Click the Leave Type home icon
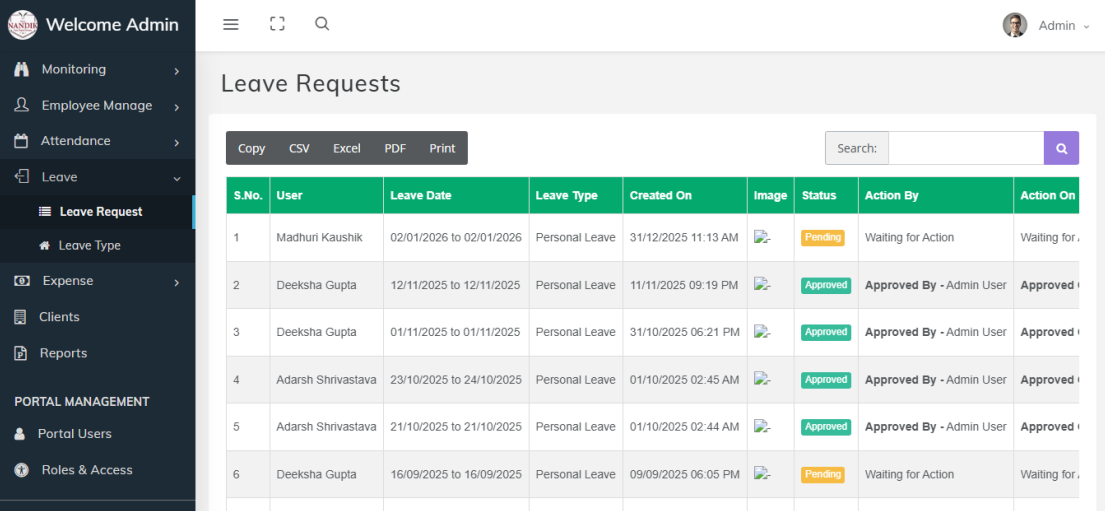Image resolution: width=1105 pixels, height=511 pixels. pyautogui.click(x=44, y=245)
